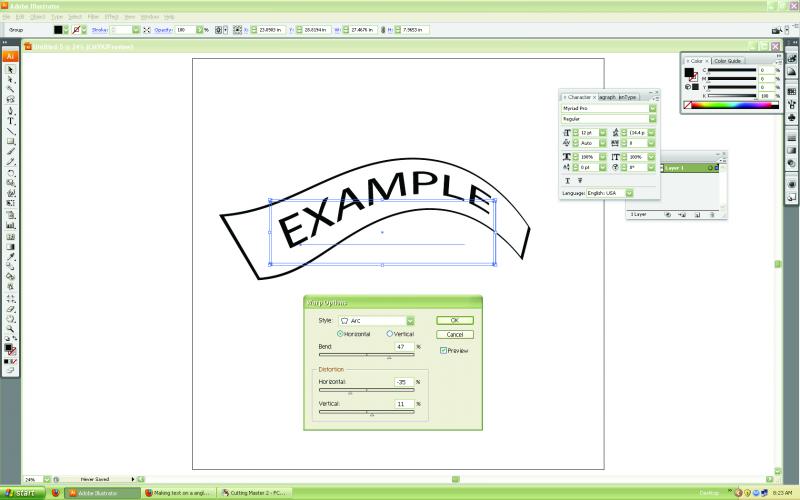Open the File menu
The image size is (800, 500).
(7, 17)
